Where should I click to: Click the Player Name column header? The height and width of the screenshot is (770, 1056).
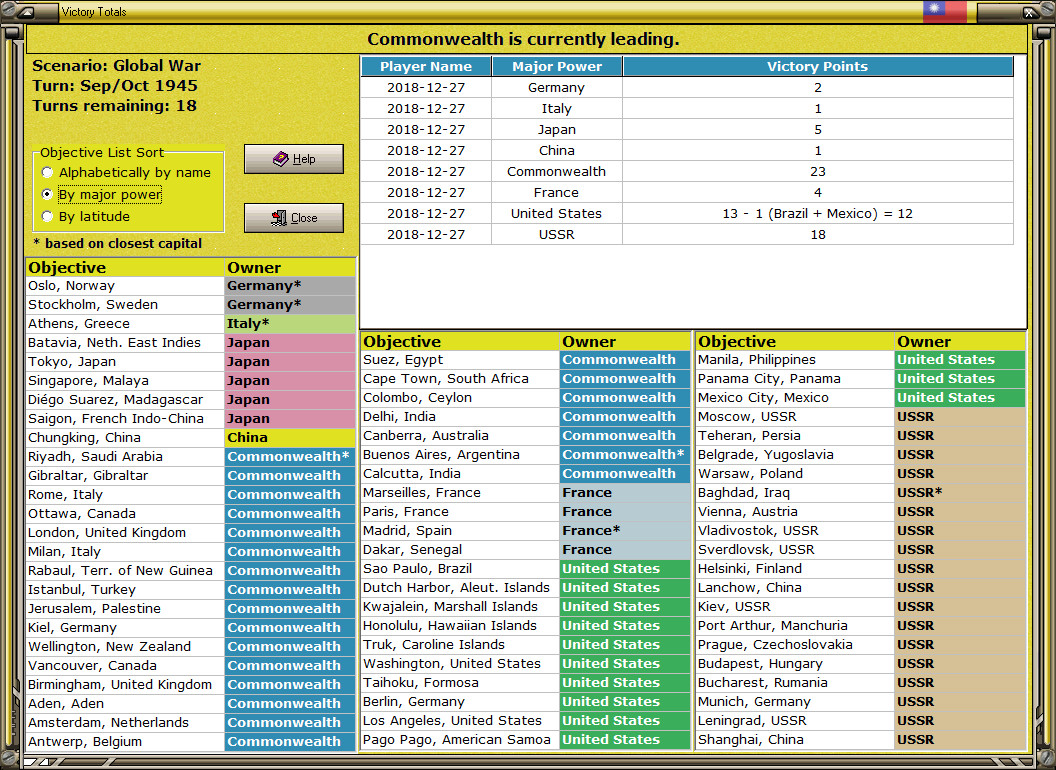click(426, 66)
